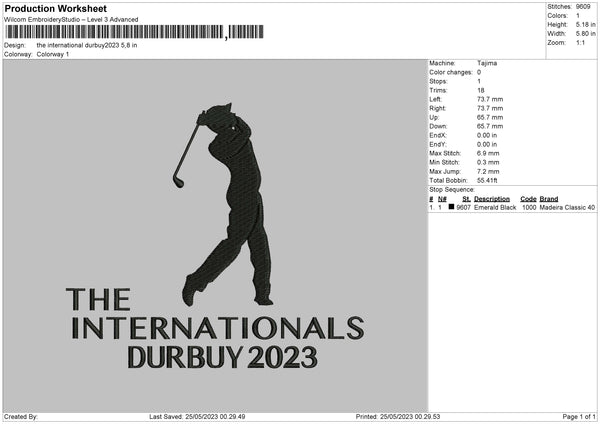Click the 'Madeira Classic 40' brand entry
This screenshot has height=424, width=600.
tap(567, 207)
